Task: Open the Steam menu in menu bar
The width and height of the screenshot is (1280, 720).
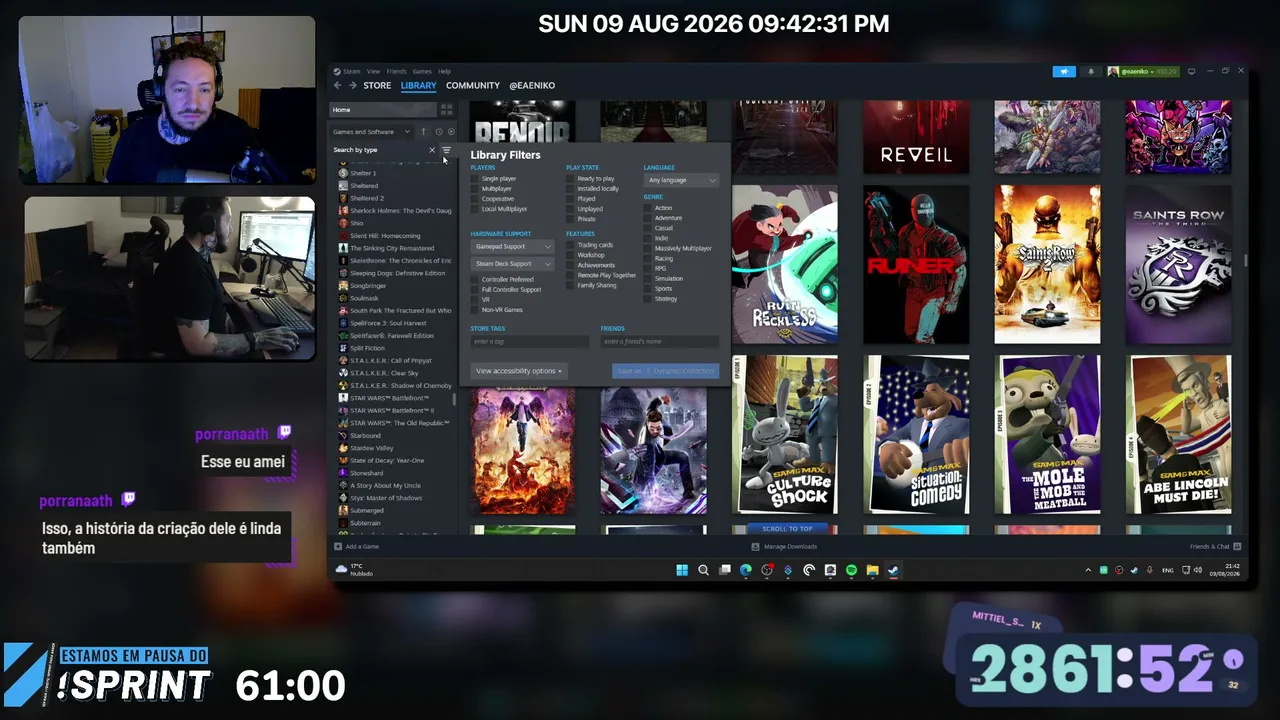Action: tap(351, 72)
